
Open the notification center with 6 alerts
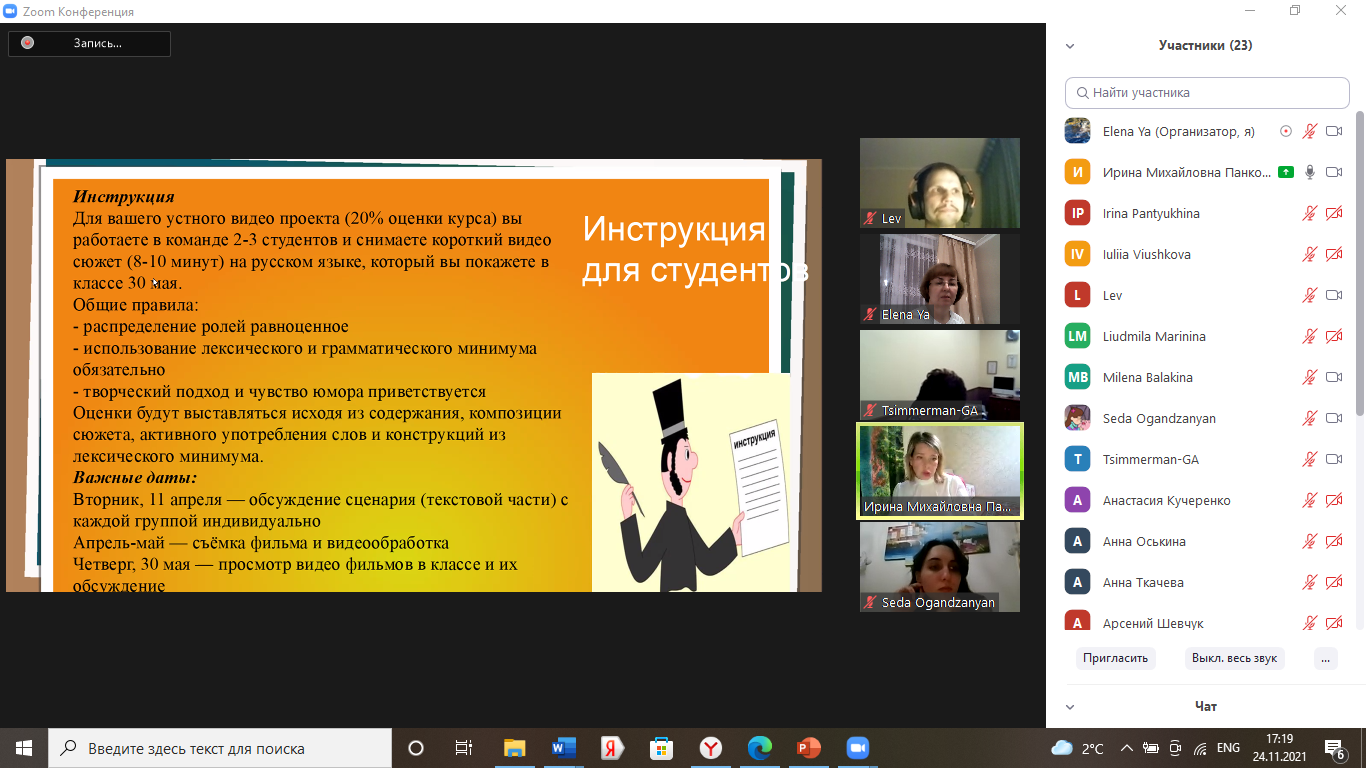[x=1336, y=748]
